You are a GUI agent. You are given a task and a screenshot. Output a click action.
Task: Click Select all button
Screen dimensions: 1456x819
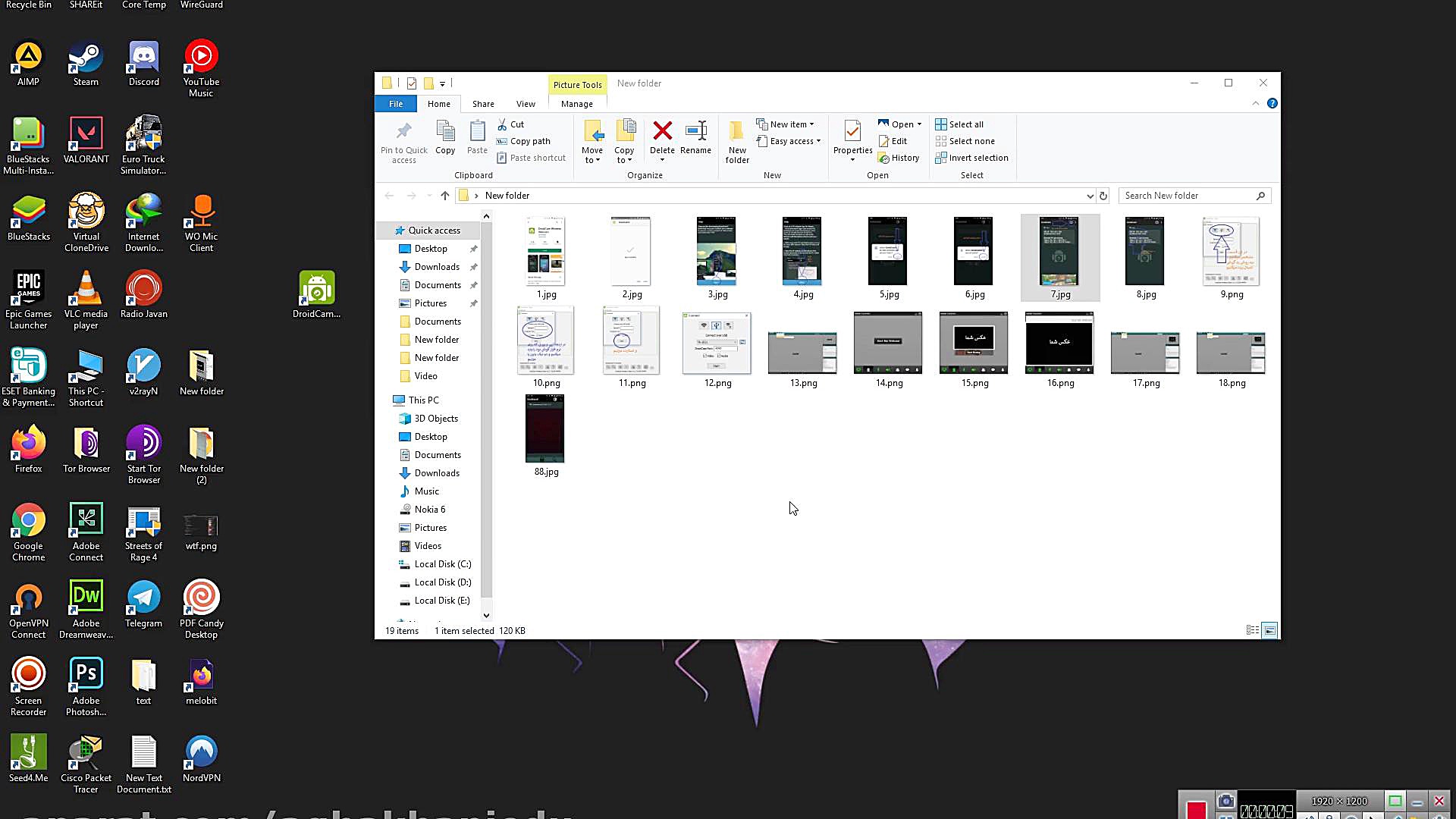(x=965, y=124)
